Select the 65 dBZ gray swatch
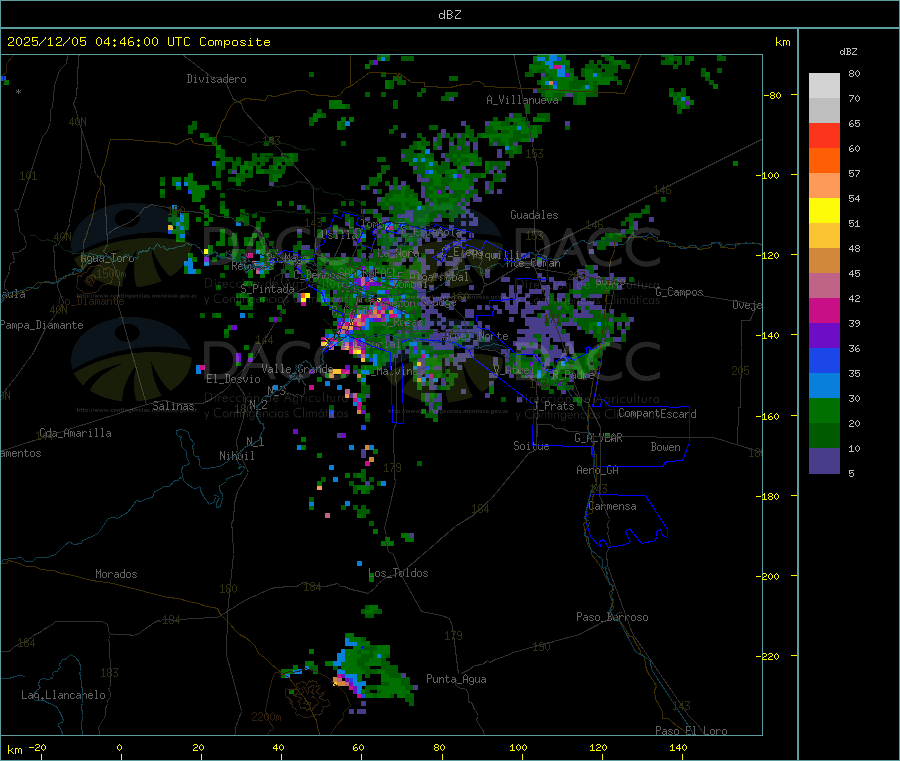Viewport: 900px width, 761px height. [824, 111]
